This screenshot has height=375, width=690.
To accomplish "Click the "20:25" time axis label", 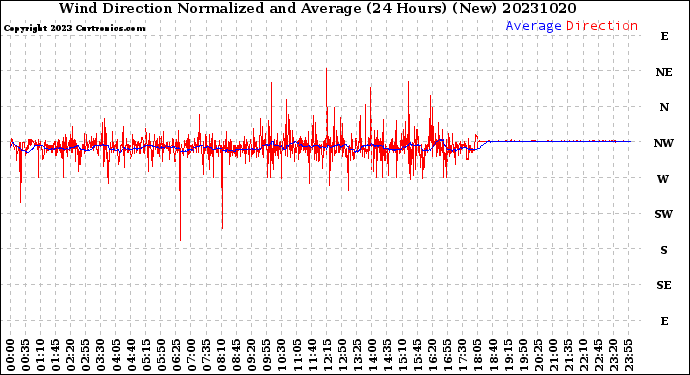I will point(538,355).
